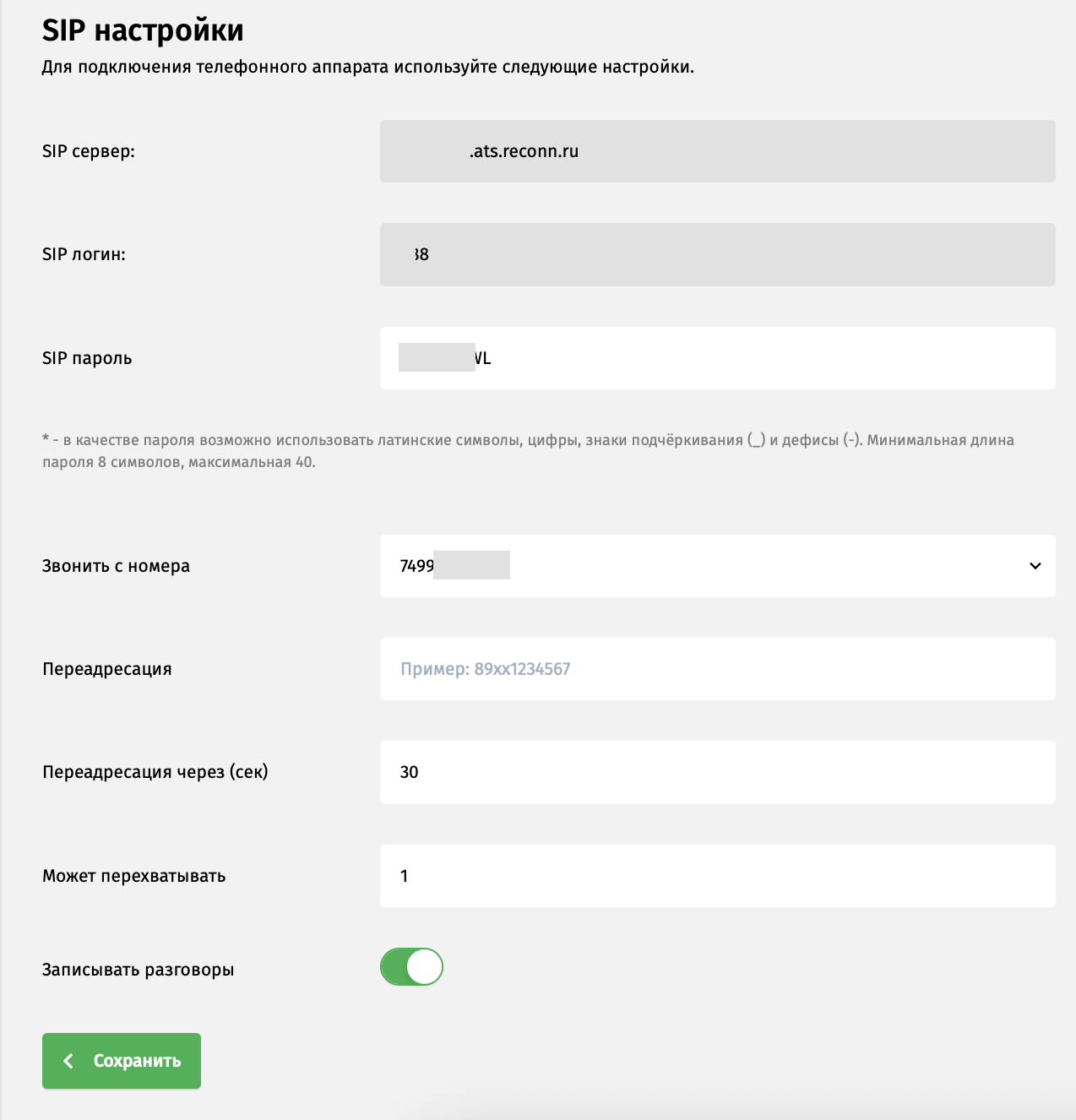Click the "Звонить с номера" label

(116, 566)
